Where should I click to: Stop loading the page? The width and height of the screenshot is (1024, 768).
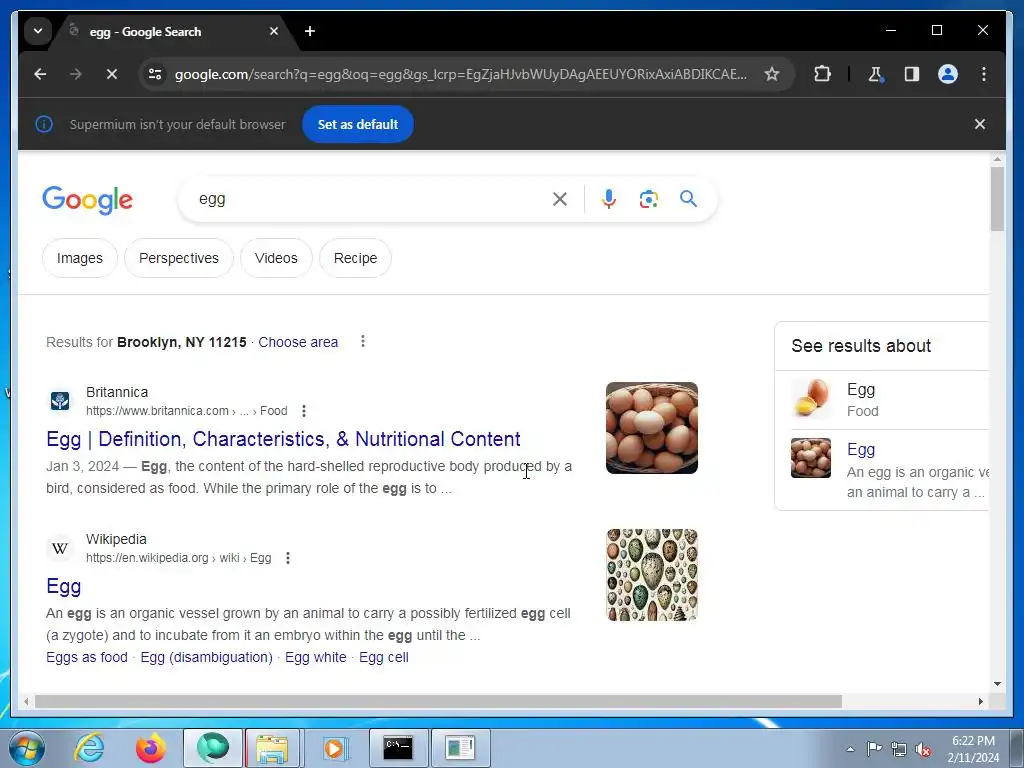click(x=112, y=74)
